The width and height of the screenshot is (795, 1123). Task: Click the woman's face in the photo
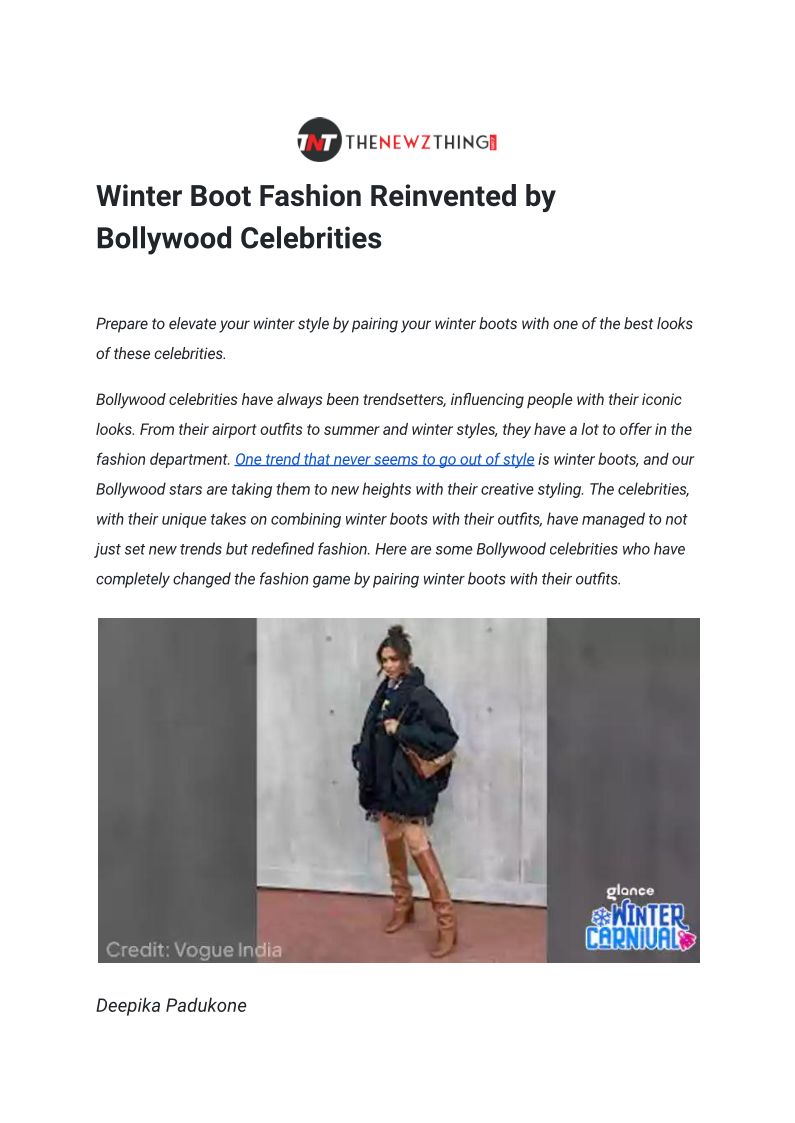392,658
